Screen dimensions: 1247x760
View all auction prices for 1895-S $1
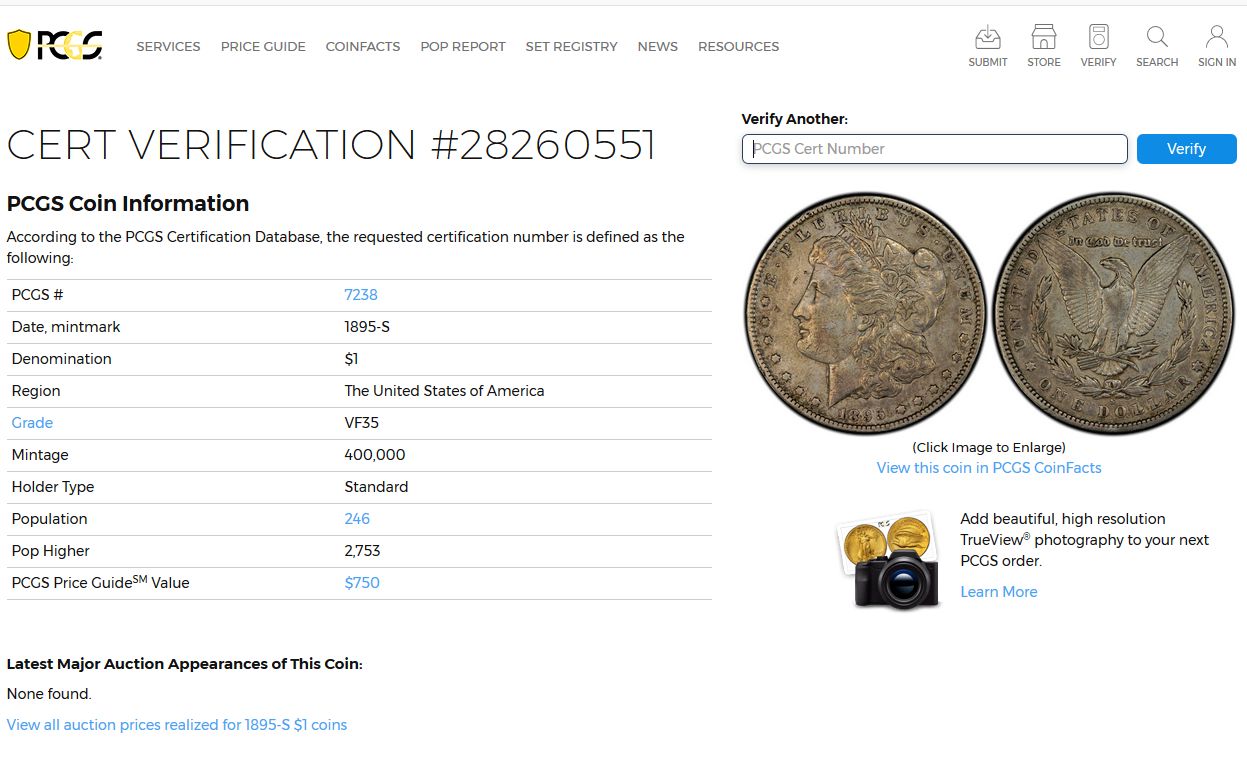click(177, 725)
